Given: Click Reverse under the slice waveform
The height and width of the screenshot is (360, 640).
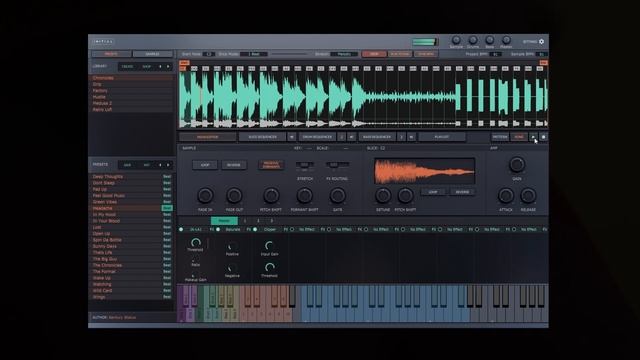Looking at the screenshot, I should coord(462,192).
